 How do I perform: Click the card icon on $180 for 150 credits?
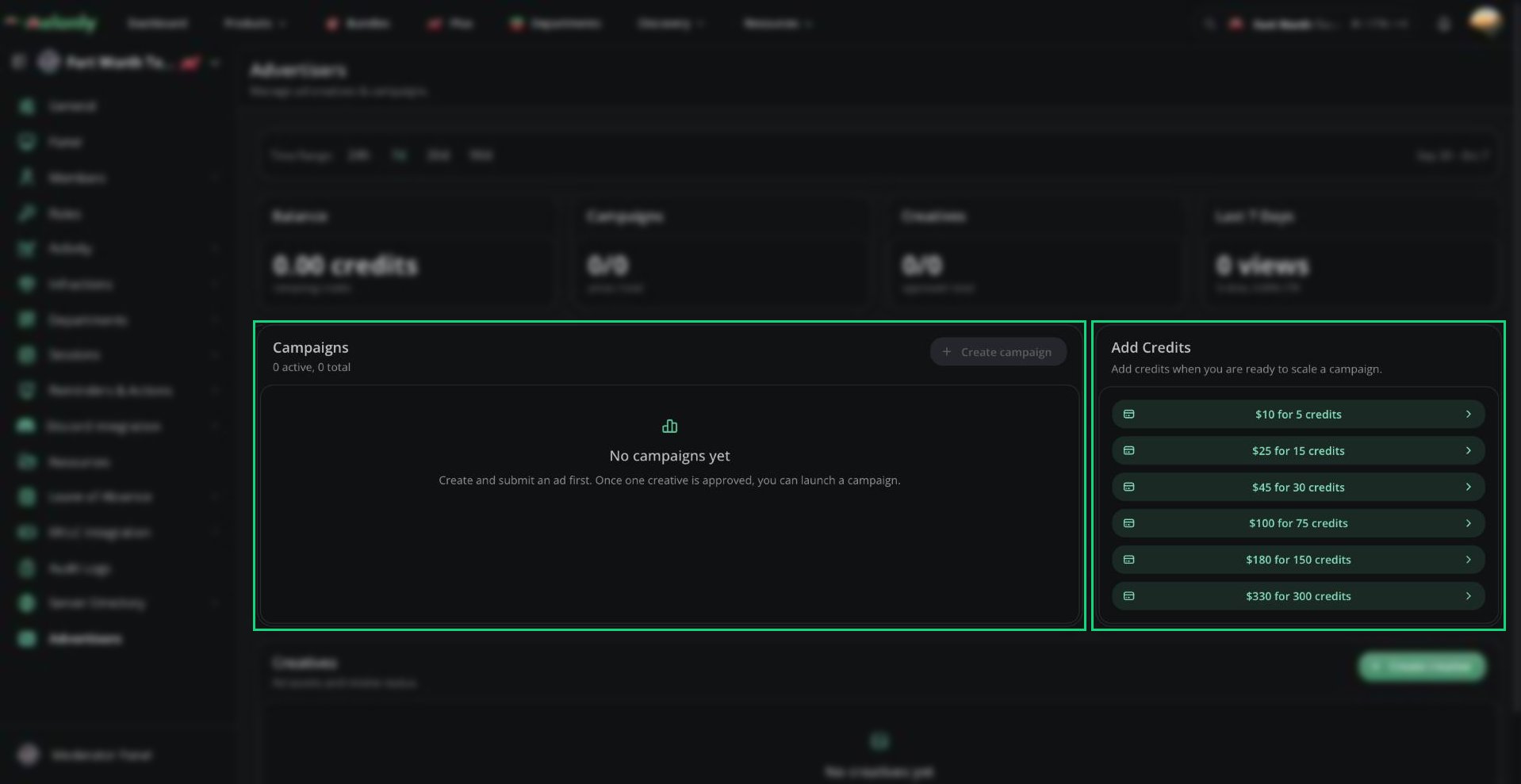coord(1129,560)
